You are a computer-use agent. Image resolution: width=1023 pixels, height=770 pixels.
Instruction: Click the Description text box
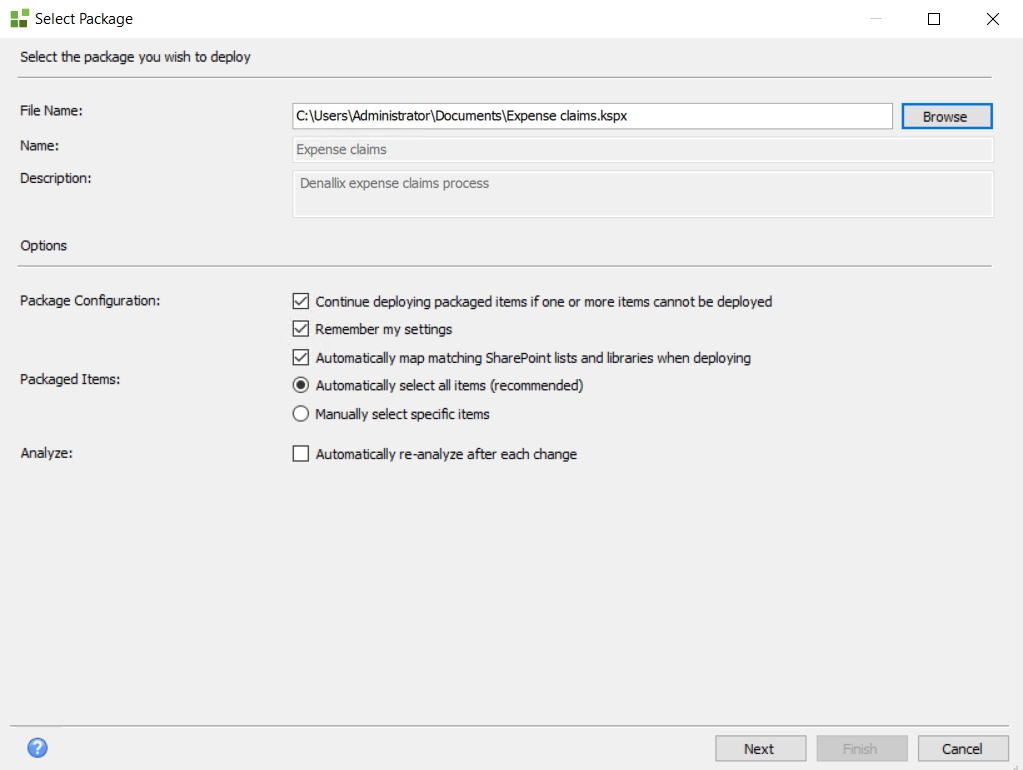point(642,193)
